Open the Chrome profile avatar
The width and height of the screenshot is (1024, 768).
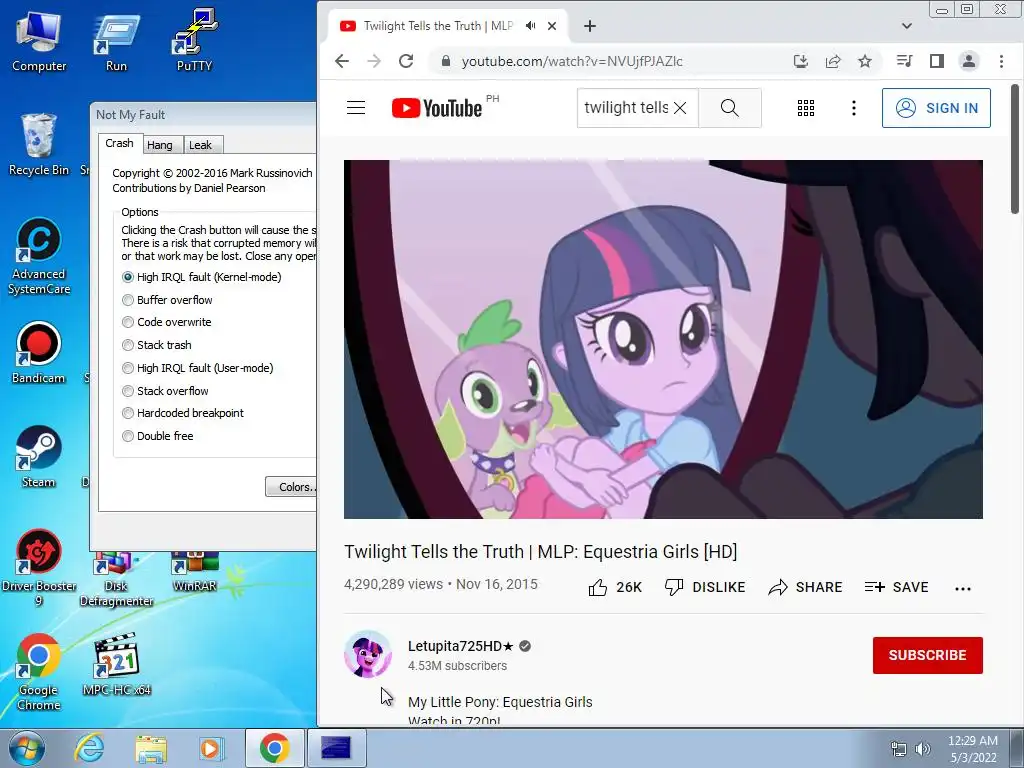pyautogui.click(x=968, y=61)
